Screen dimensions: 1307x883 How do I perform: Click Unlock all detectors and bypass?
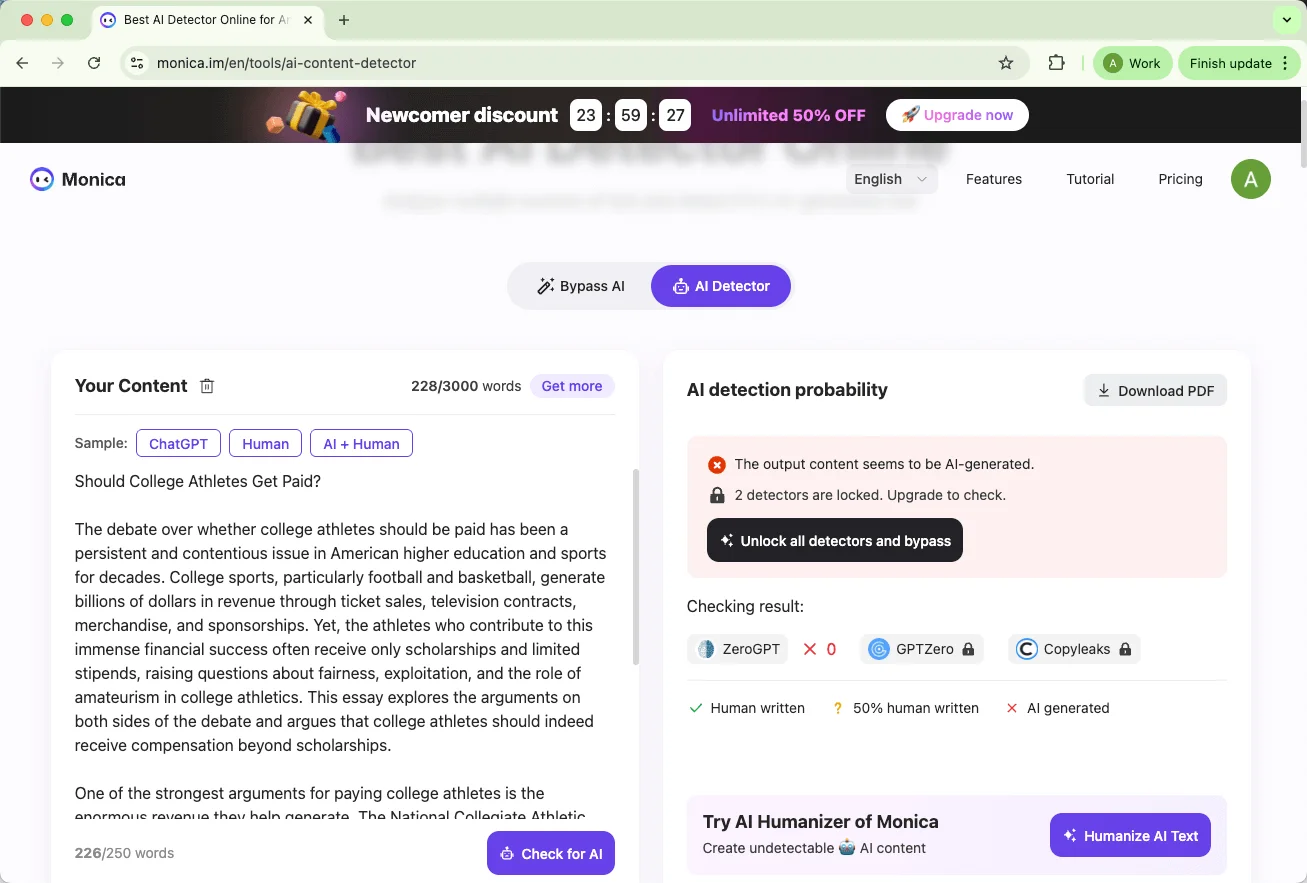tap(834, 540)
